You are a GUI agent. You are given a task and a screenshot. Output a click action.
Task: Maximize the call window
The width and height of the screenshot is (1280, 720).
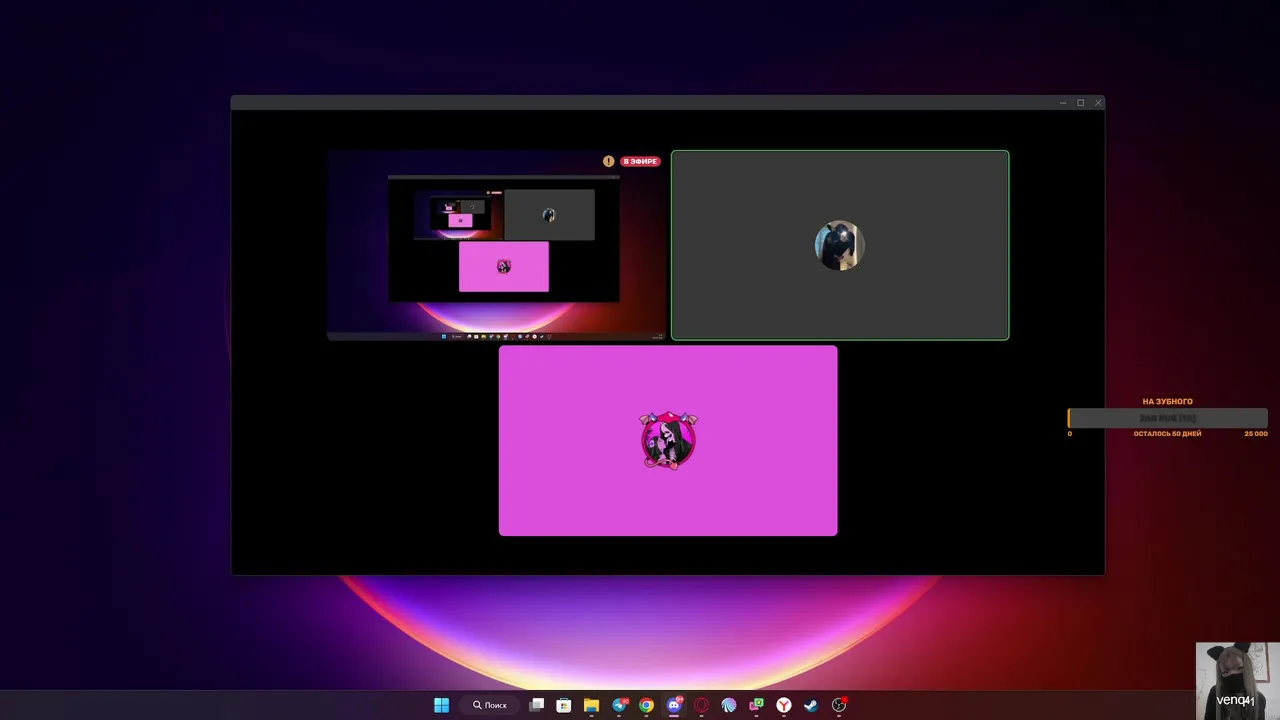(1080, 103)
